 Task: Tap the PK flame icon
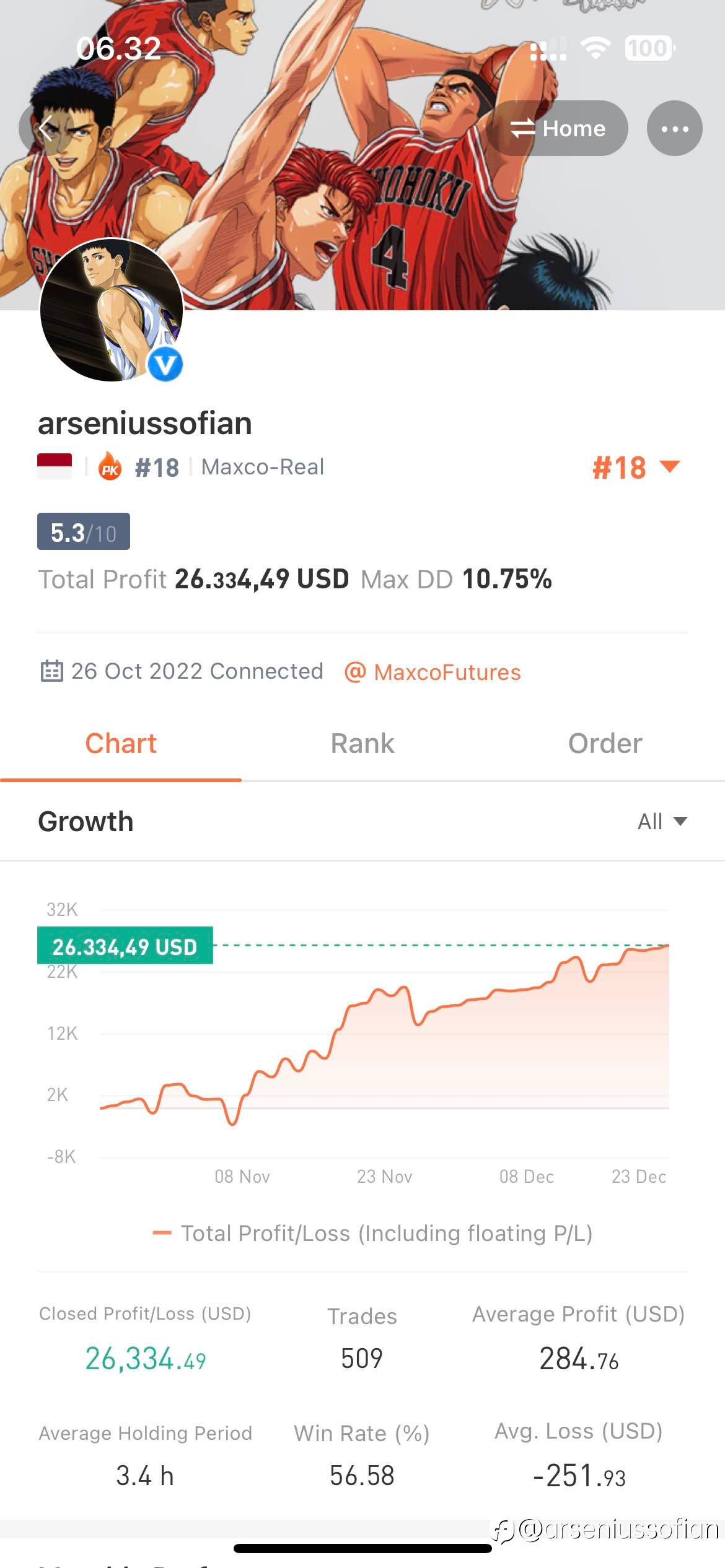110,466
